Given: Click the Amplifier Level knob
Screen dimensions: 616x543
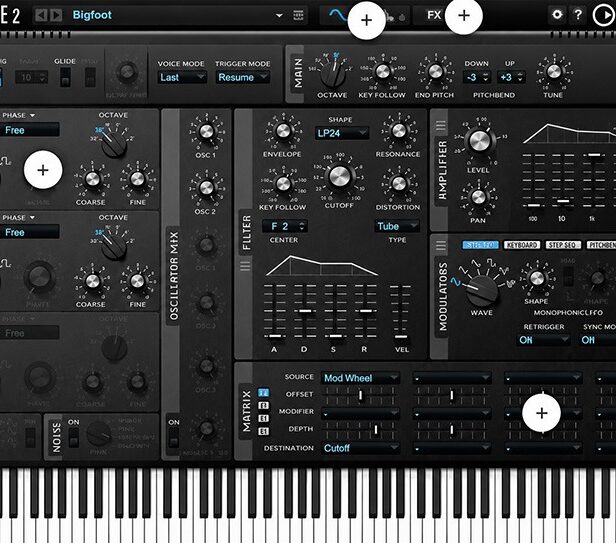Looking at the screenshot, I should point(479,141).
